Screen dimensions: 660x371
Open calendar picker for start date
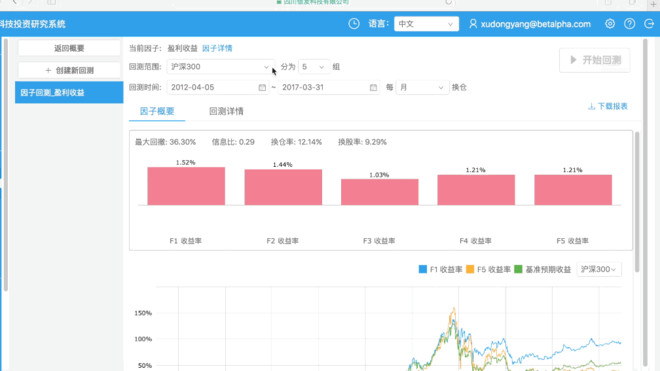pyautogui.click(x=262, y=88)
